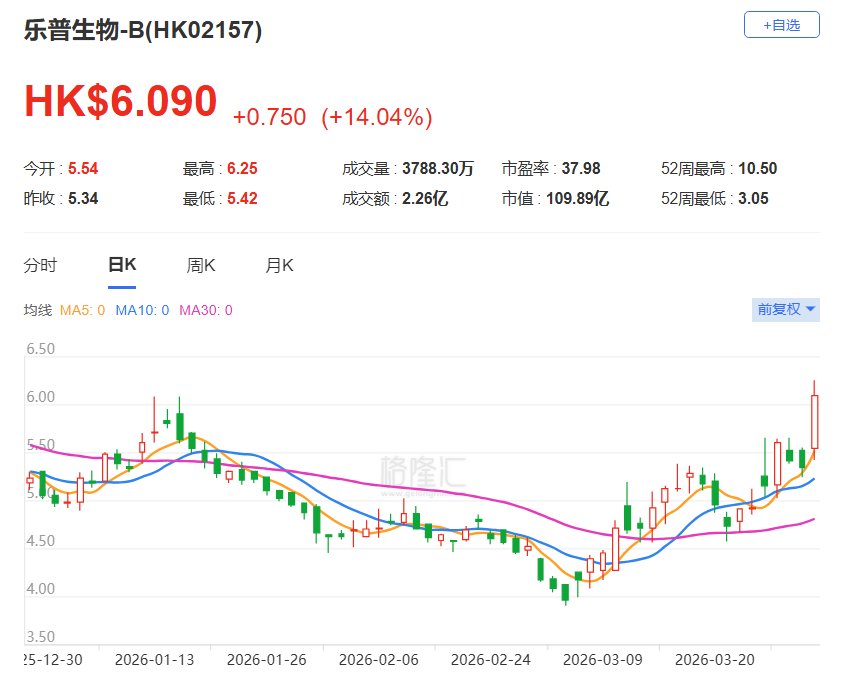This screenshot has width=861, height=675.
Task: Click the +14.04% percentage change text
Action: pos(376,118)
